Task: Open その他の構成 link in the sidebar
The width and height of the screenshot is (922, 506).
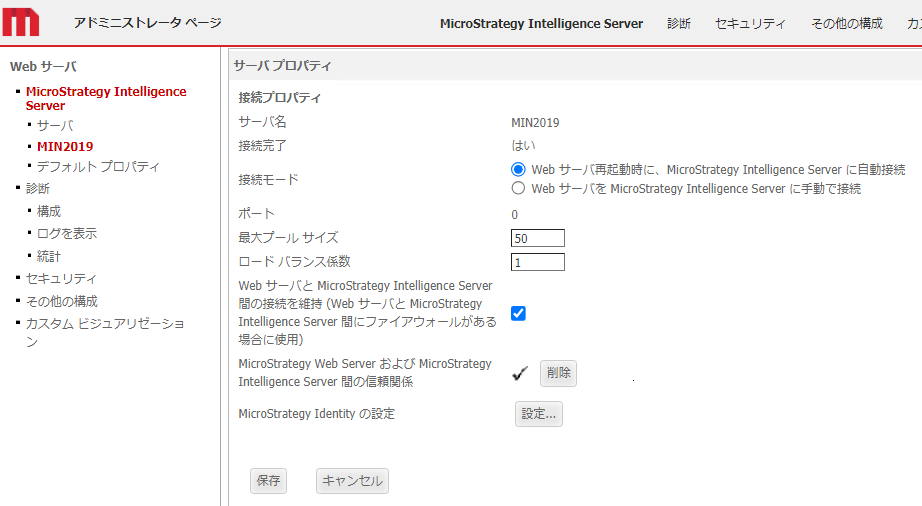Action: click(x=61, y=301)
